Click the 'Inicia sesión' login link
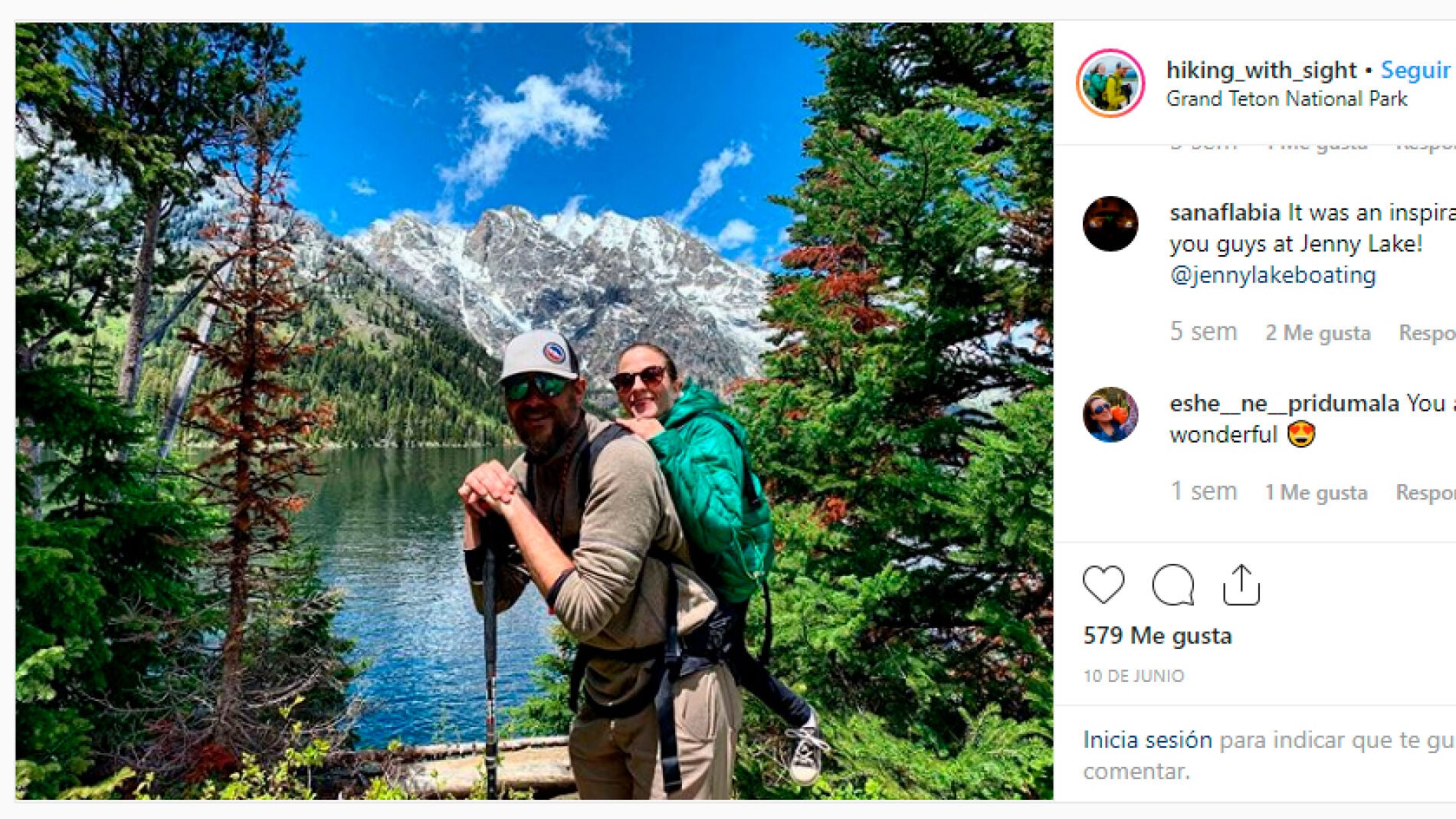The image size is (1456, 819). click(1147, 740)
